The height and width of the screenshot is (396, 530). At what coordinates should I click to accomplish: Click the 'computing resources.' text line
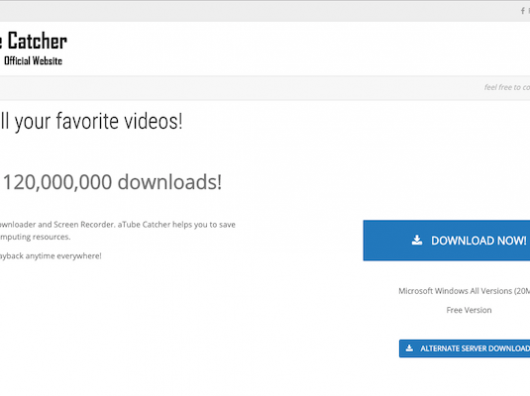click(x=35, y=237)
